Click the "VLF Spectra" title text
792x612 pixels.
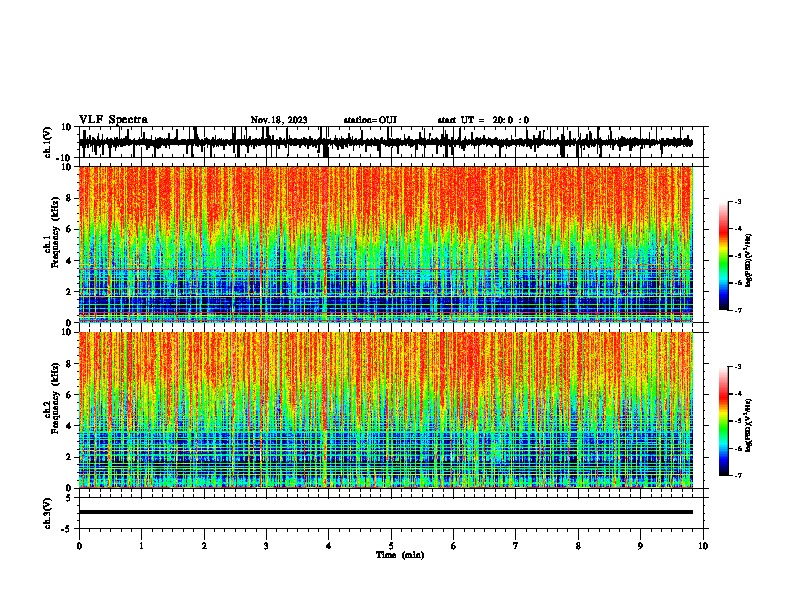(113, 120)
